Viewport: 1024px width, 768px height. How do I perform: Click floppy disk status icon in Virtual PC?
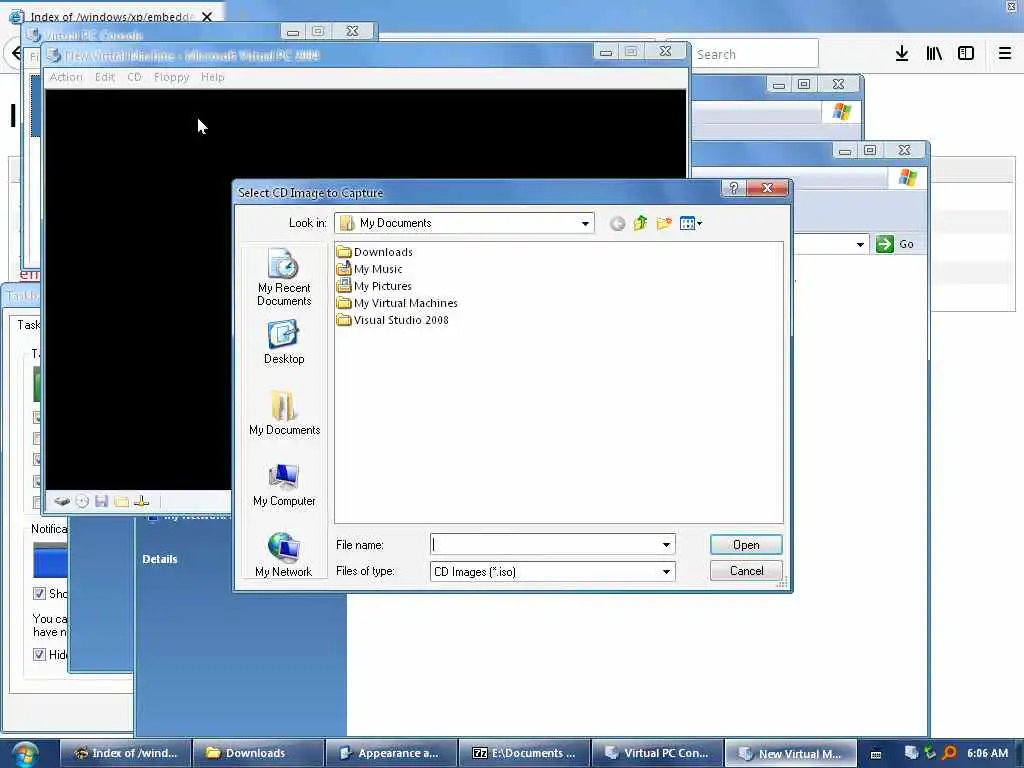tap(101, 502)
